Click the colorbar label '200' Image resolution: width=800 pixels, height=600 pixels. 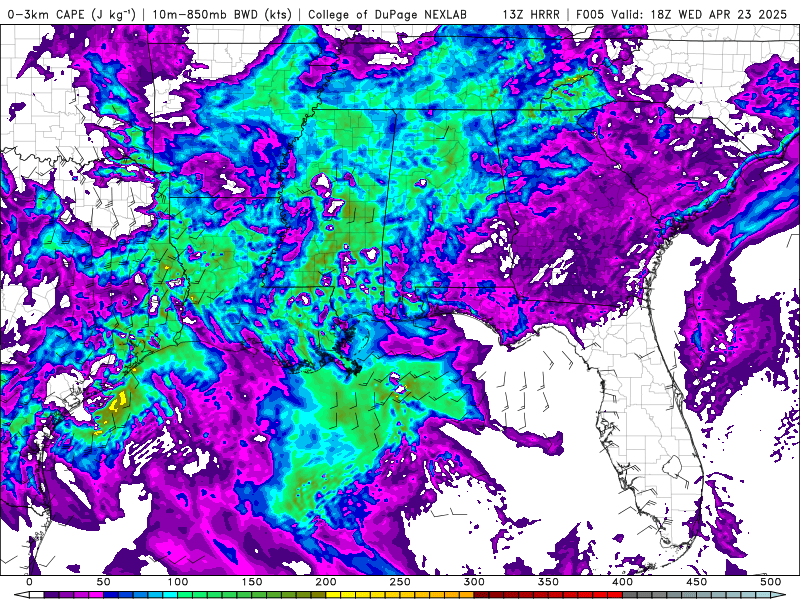(326, 582)
